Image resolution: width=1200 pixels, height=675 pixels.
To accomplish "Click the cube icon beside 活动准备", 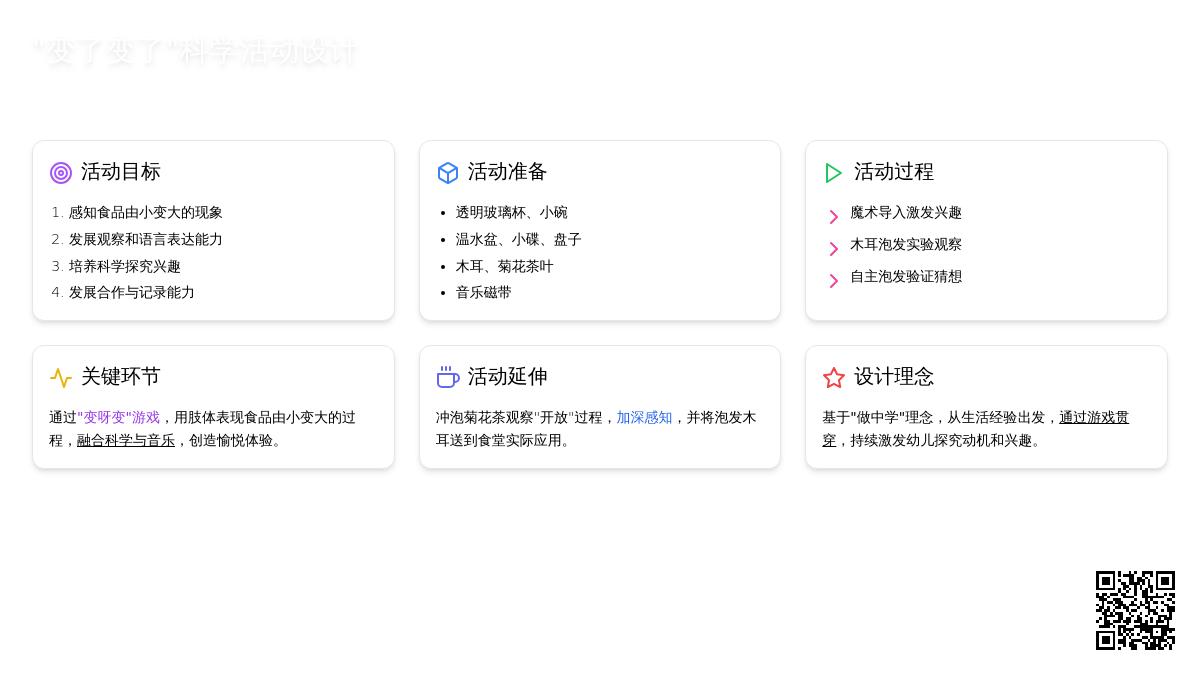I will point(448,173).
